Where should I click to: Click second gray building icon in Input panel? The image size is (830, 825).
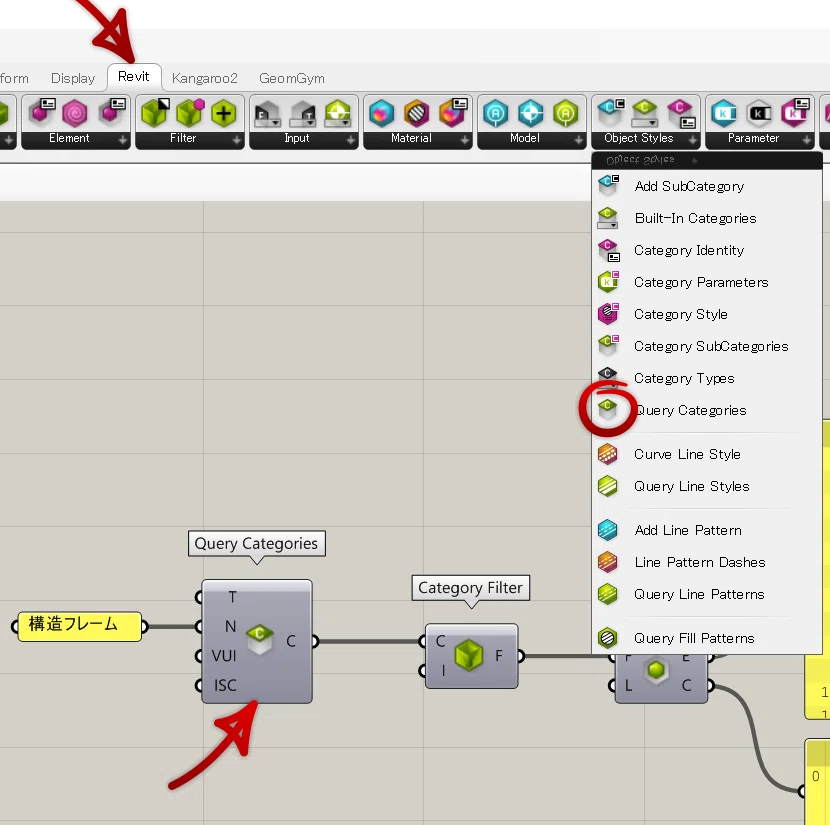pos(303,113)
